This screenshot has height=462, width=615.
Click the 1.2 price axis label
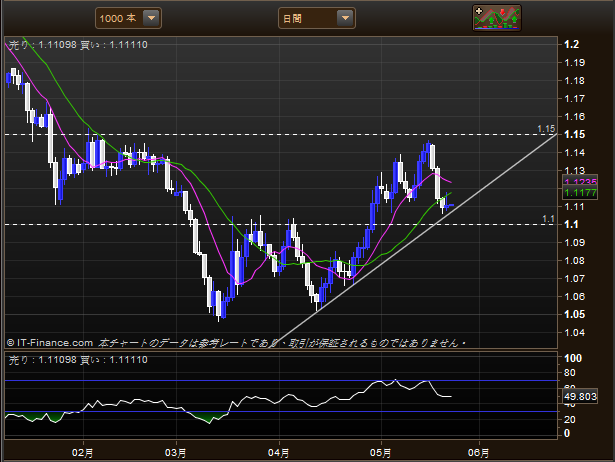(571, 44)
